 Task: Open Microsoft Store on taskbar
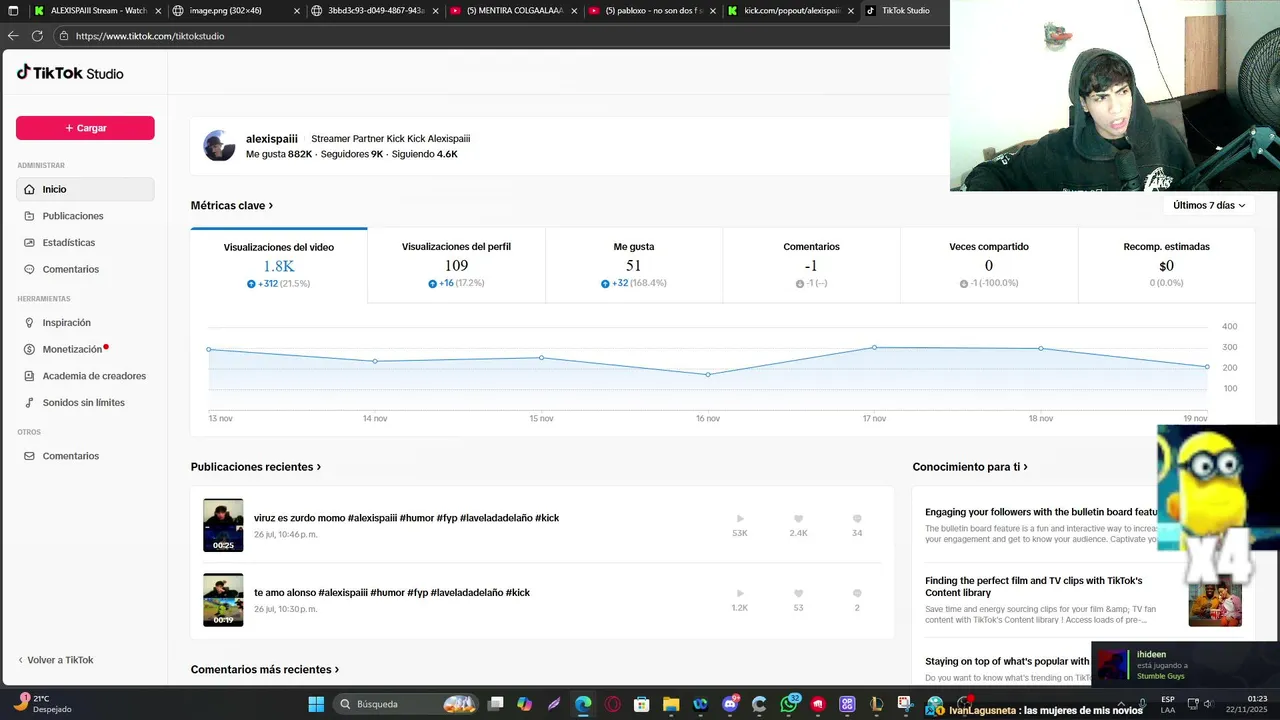point(642,704)
